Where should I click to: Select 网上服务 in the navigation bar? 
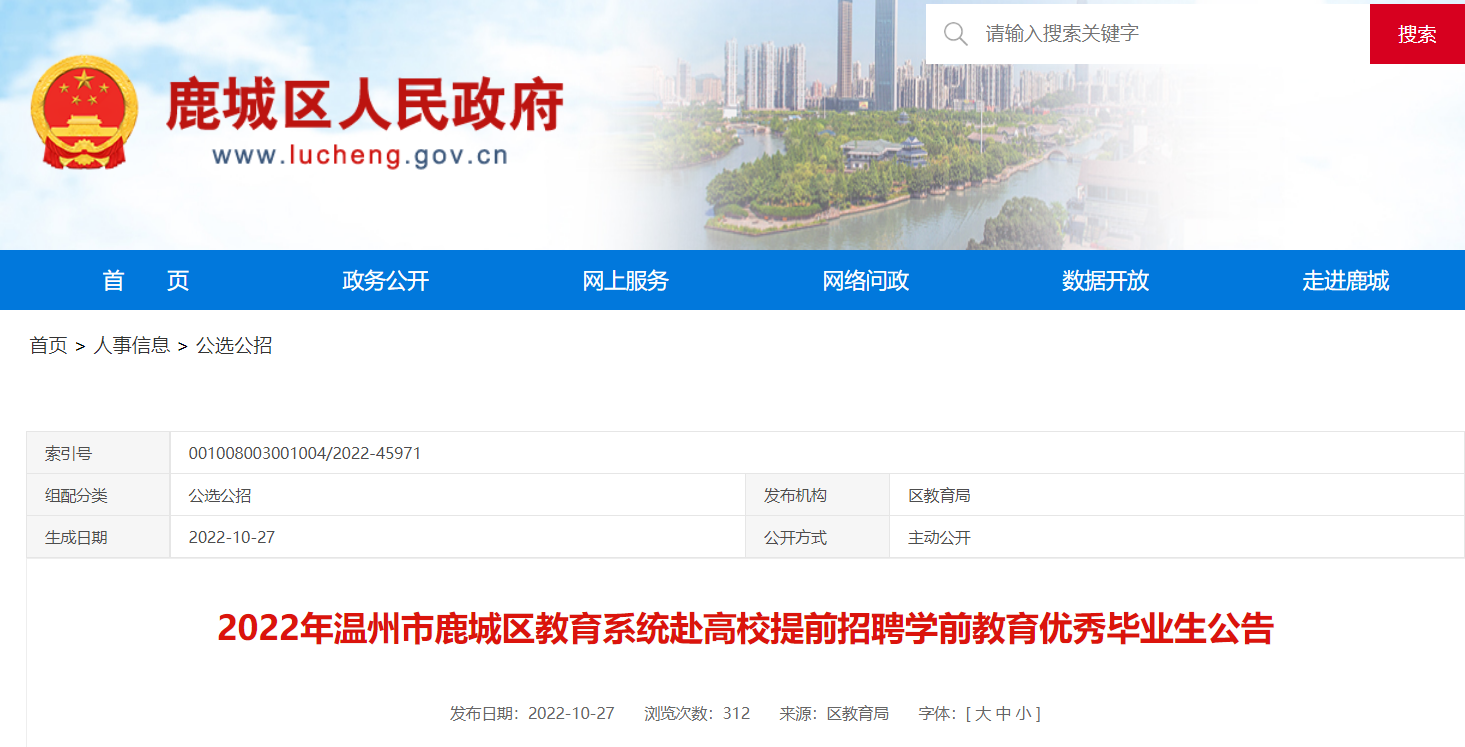tap(626, 281)
